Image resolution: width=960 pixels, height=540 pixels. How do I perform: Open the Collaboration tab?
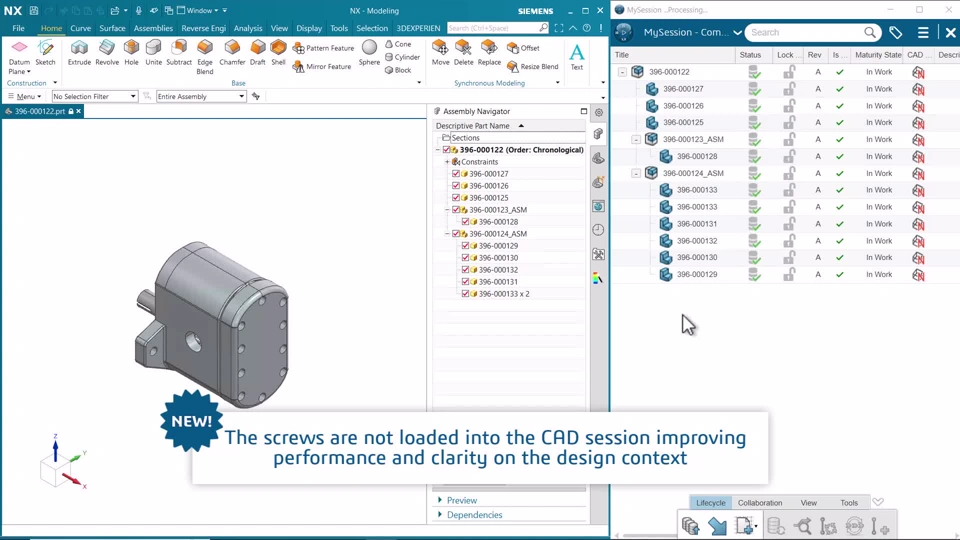[x=760, y=503]
